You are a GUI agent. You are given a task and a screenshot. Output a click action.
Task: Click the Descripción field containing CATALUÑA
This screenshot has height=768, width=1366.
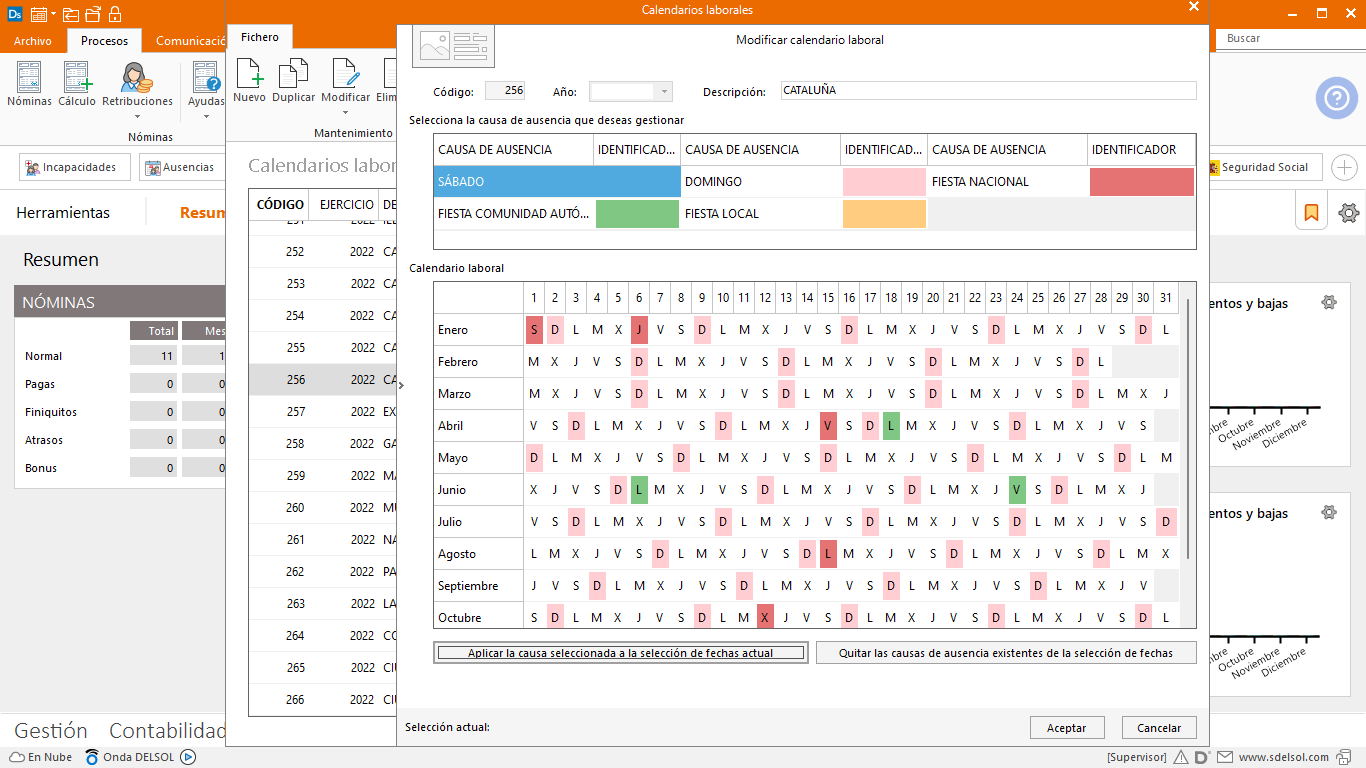[x=987, y=91]
